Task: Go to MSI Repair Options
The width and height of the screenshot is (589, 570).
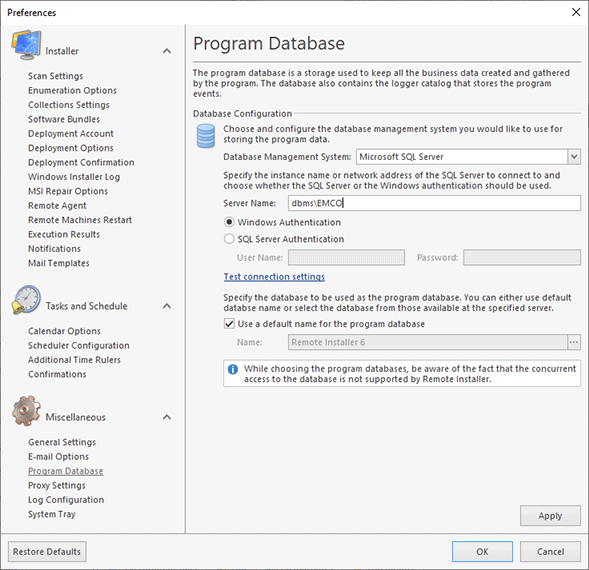Action: (x=68, y=191)
